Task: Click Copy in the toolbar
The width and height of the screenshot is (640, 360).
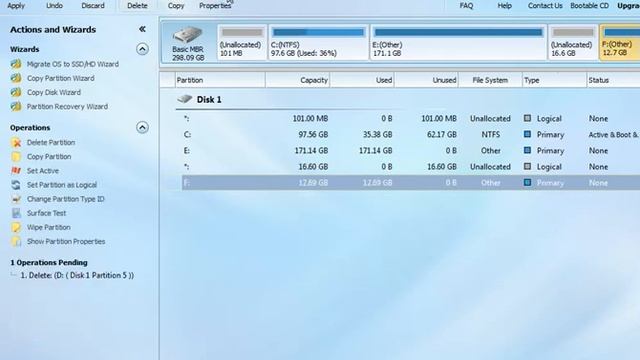Action: click(176, 6)
